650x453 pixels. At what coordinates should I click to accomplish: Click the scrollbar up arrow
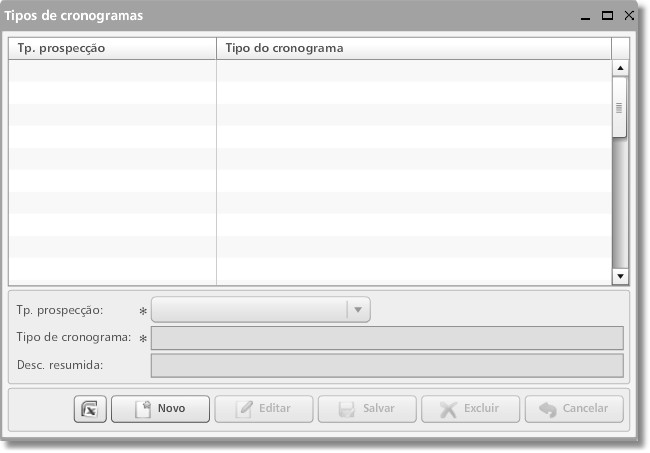[x=620, y=68]
